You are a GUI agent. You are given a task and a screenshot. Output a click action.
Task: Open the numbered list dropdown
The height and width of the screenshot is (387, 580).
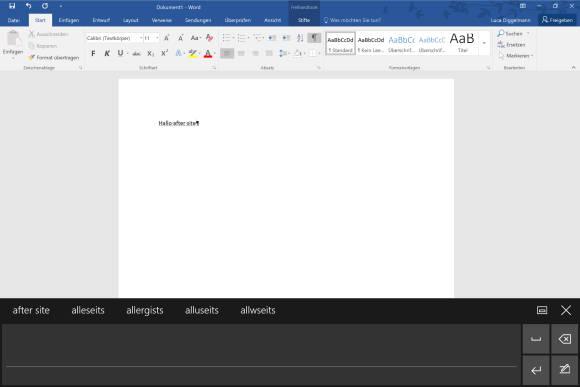click(x=248, y=38)
